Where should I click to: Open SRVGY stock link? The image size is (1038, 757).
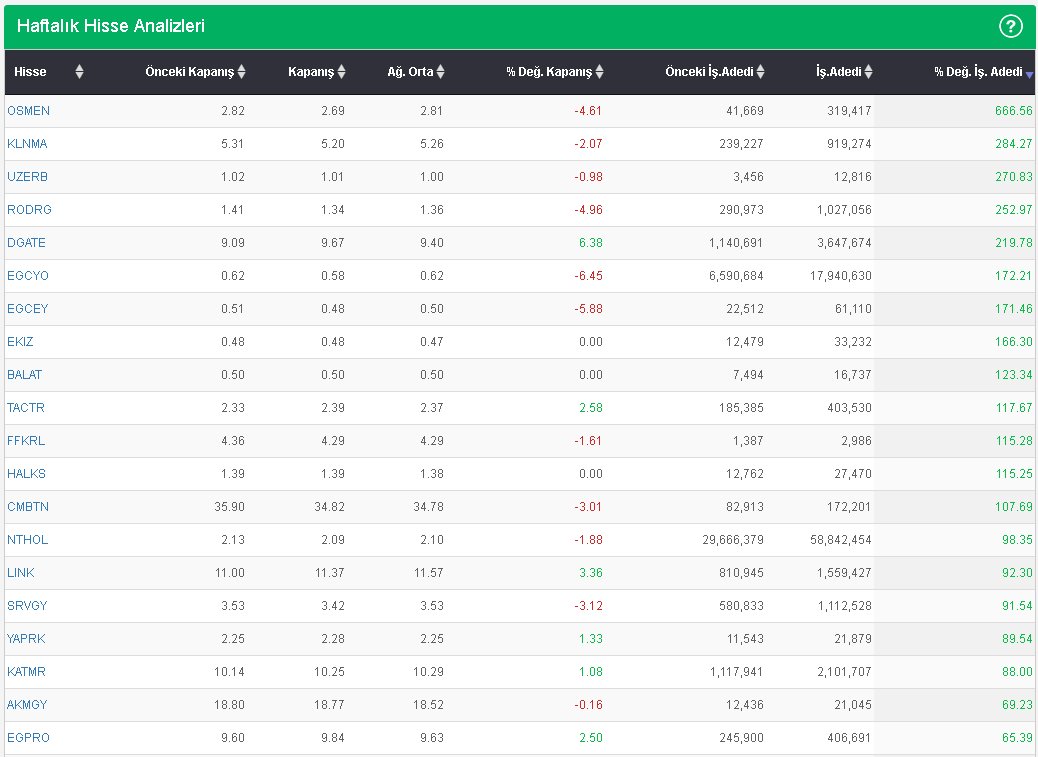[27, 606]
